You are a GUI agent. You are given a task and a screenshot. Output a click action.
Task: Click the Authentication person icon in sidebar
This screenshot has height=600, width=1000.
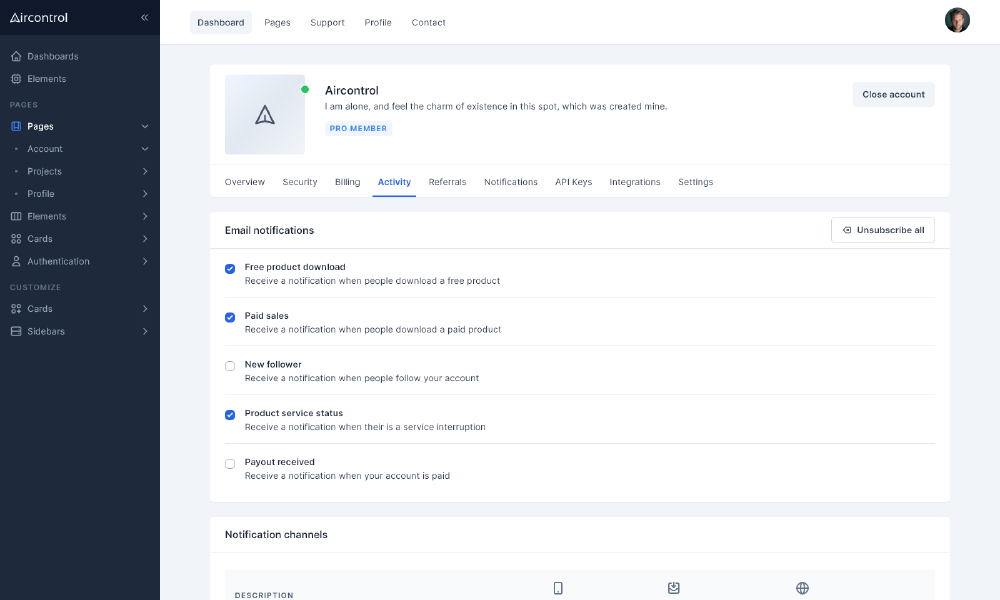click(x=15, y=261)
